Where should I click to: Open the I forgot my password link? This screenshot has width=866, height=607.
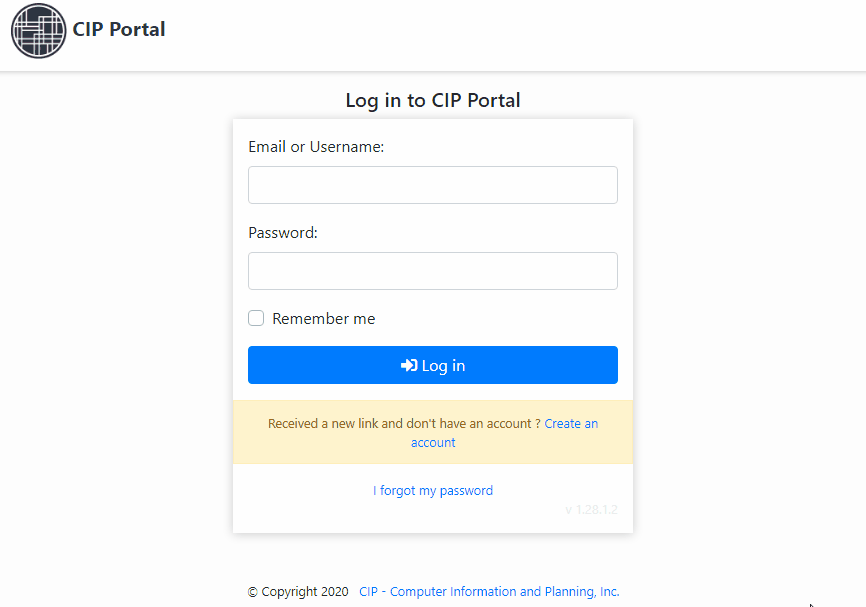[x=433, y=490]
